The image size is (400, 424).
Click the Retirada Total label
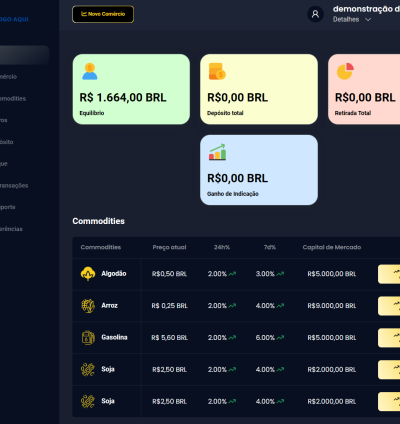353,113
